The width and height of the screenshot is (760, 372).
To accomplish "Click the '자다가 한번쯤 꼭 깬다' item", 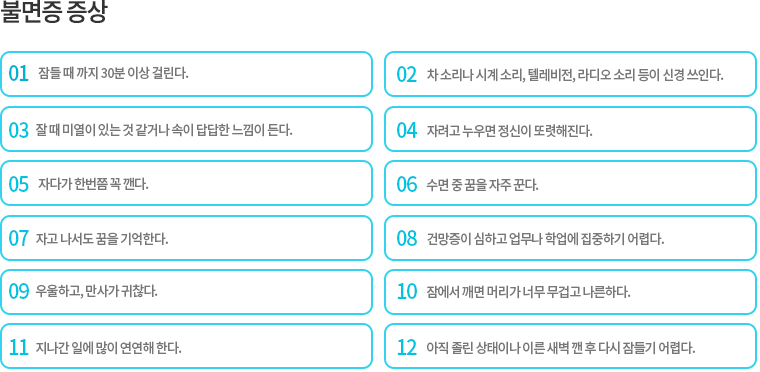I will pos(186,183).
